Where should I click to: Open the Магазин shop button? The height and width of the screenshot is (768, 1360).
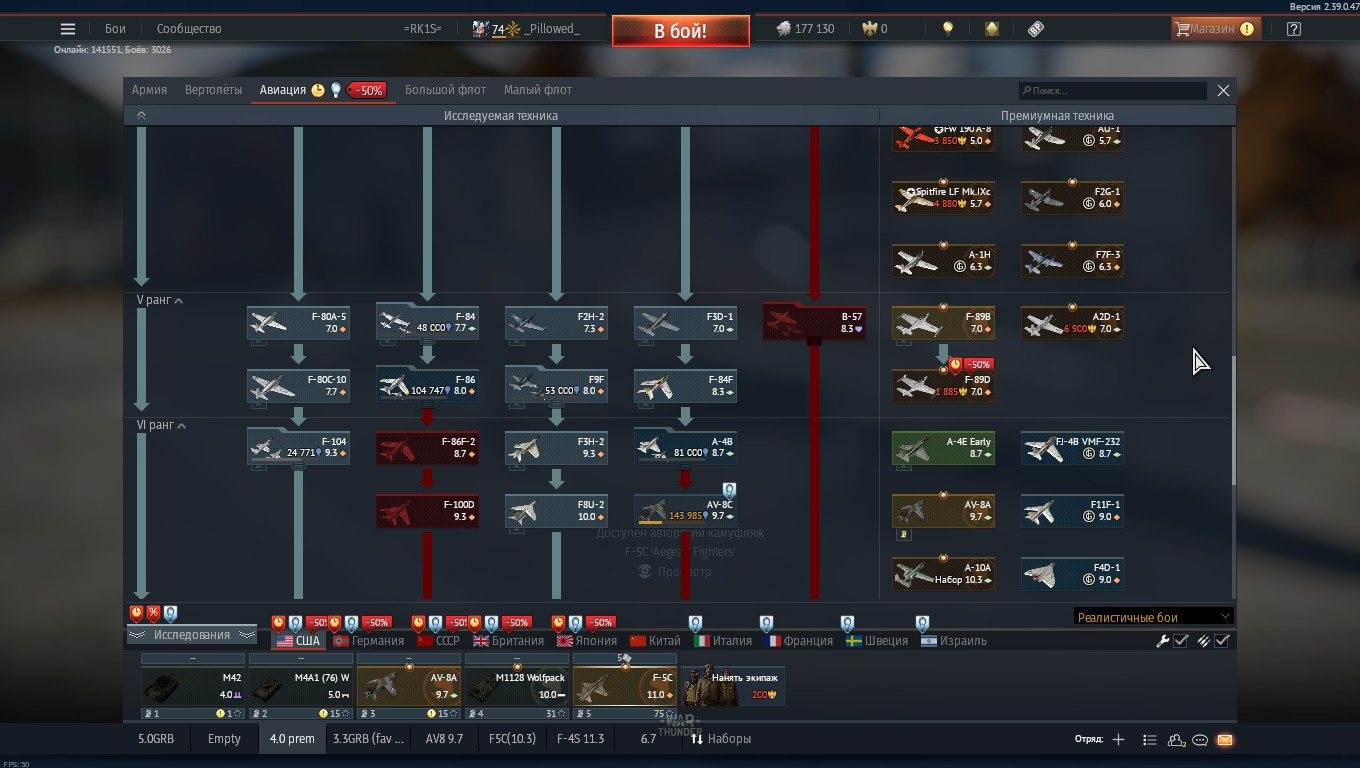(x=1215, y=29)
